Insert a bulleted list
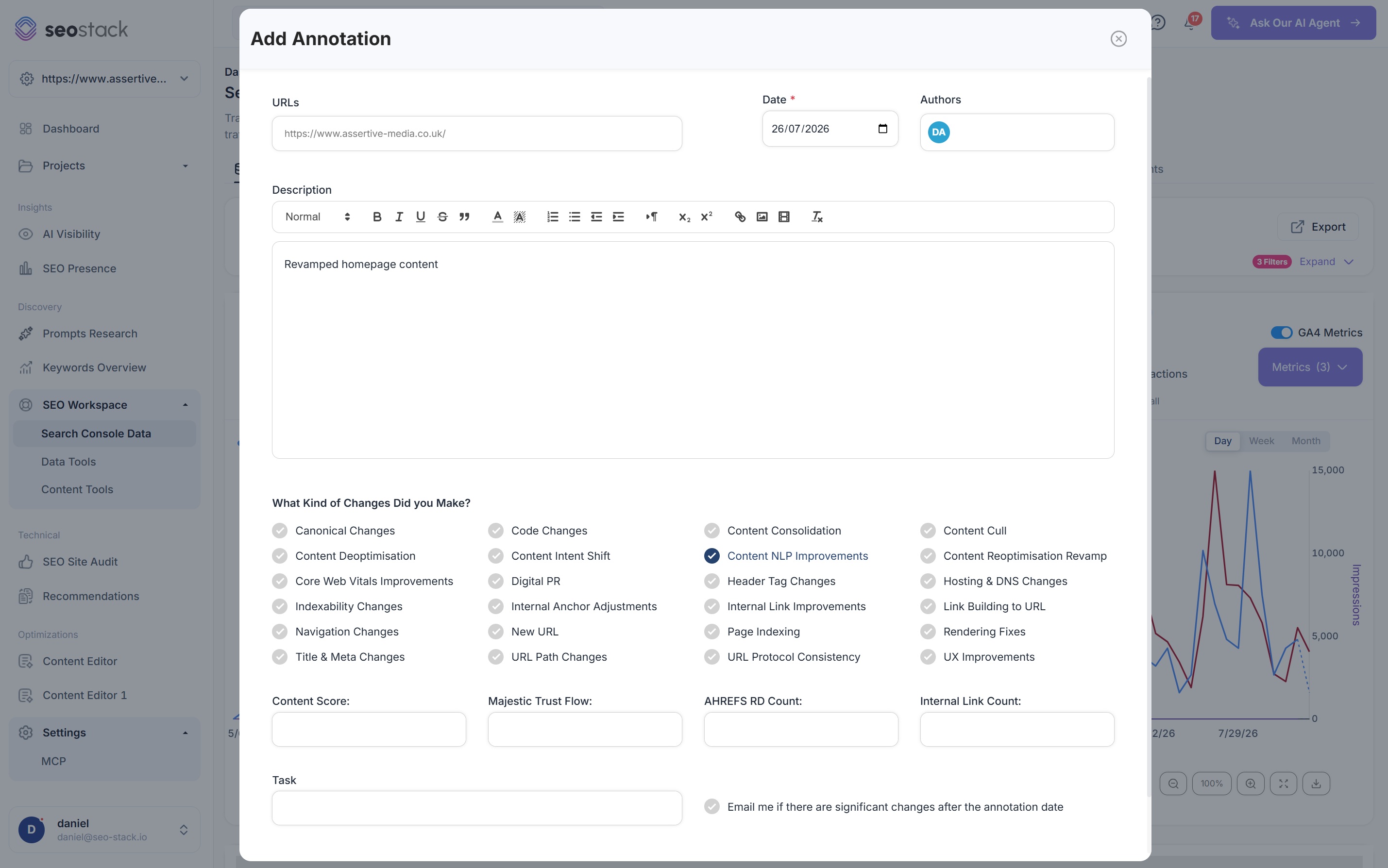This screenshot has width=1388, height=868. (574, 217)
